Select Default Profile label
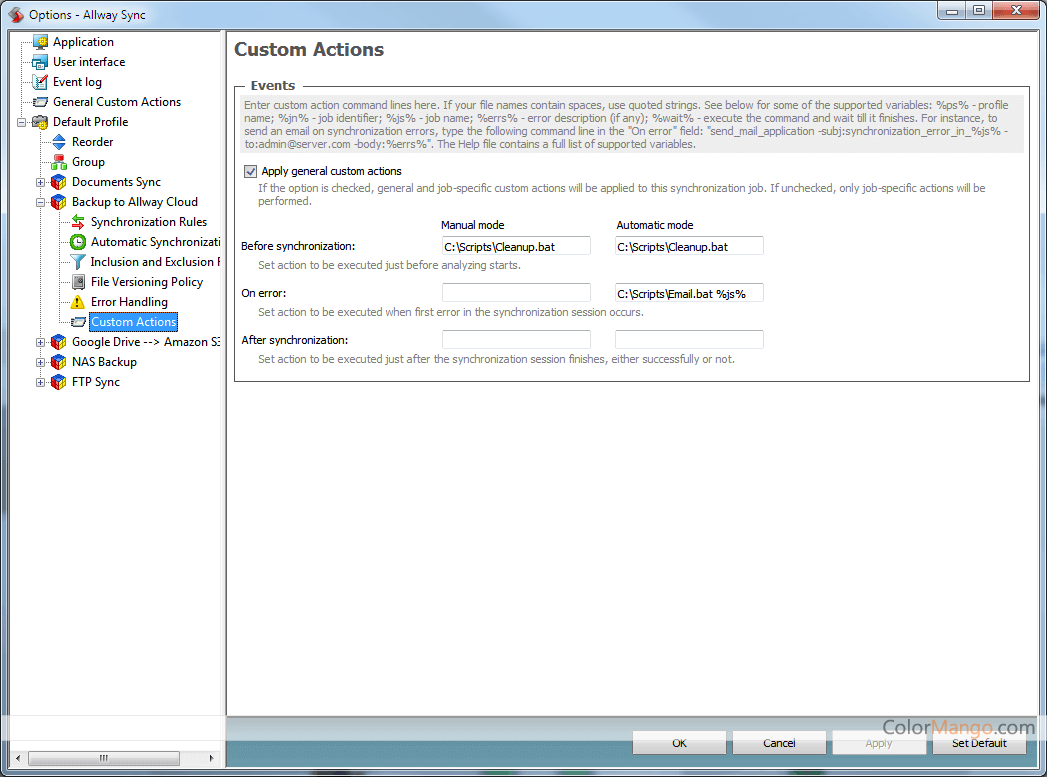1047x777 pixels. [x=90, y=122]
